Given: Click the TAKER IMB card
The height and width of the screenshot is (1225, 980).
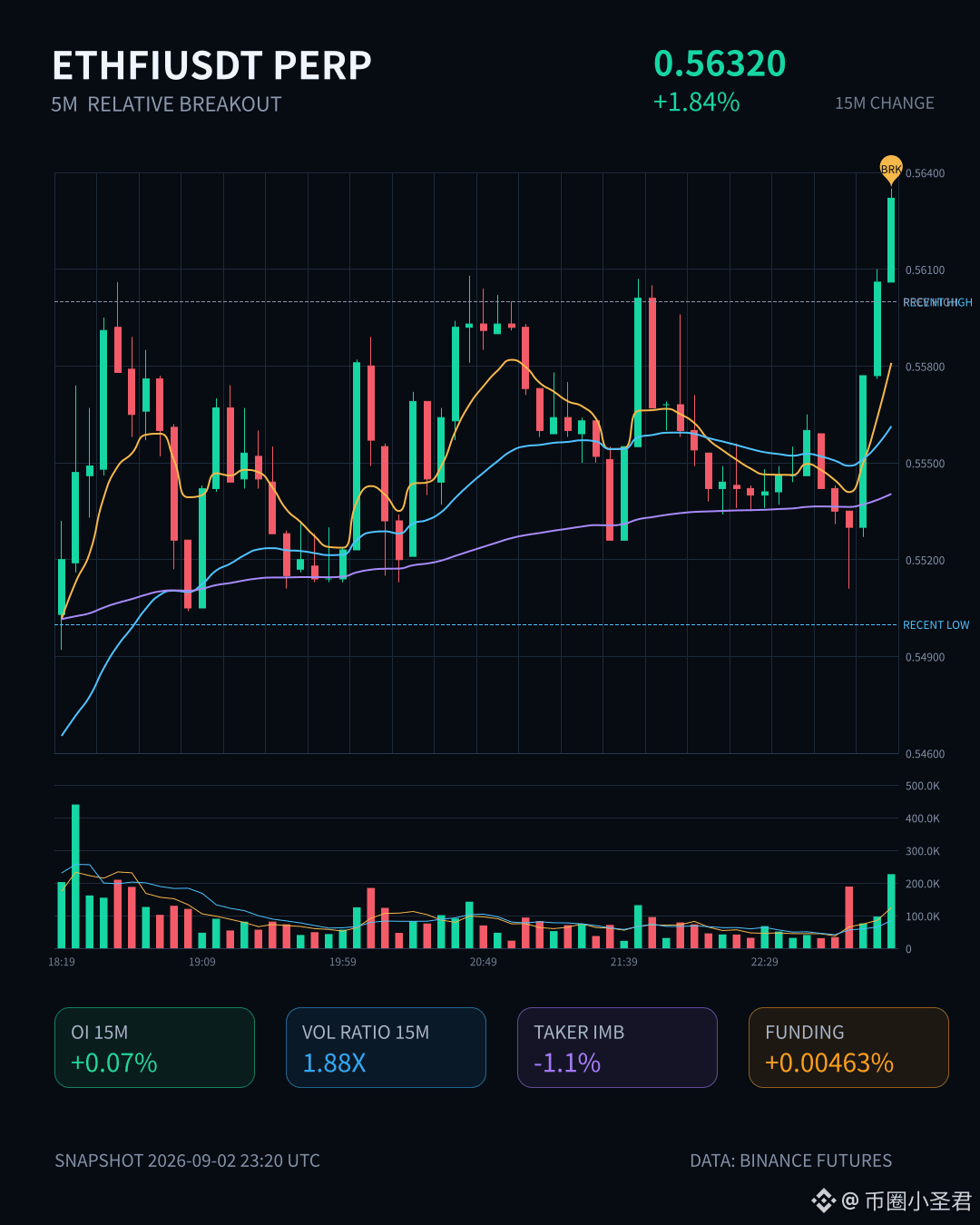Looking at the screenshot, I should pos(617,1047).
